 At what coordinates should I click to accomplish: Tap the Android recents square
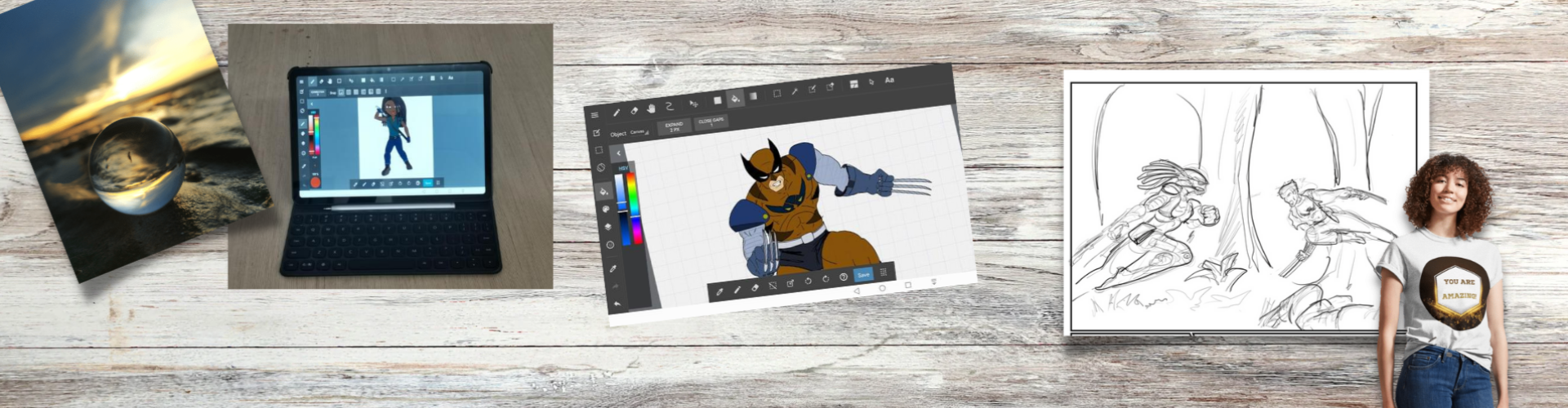click(x=908, y=285)
